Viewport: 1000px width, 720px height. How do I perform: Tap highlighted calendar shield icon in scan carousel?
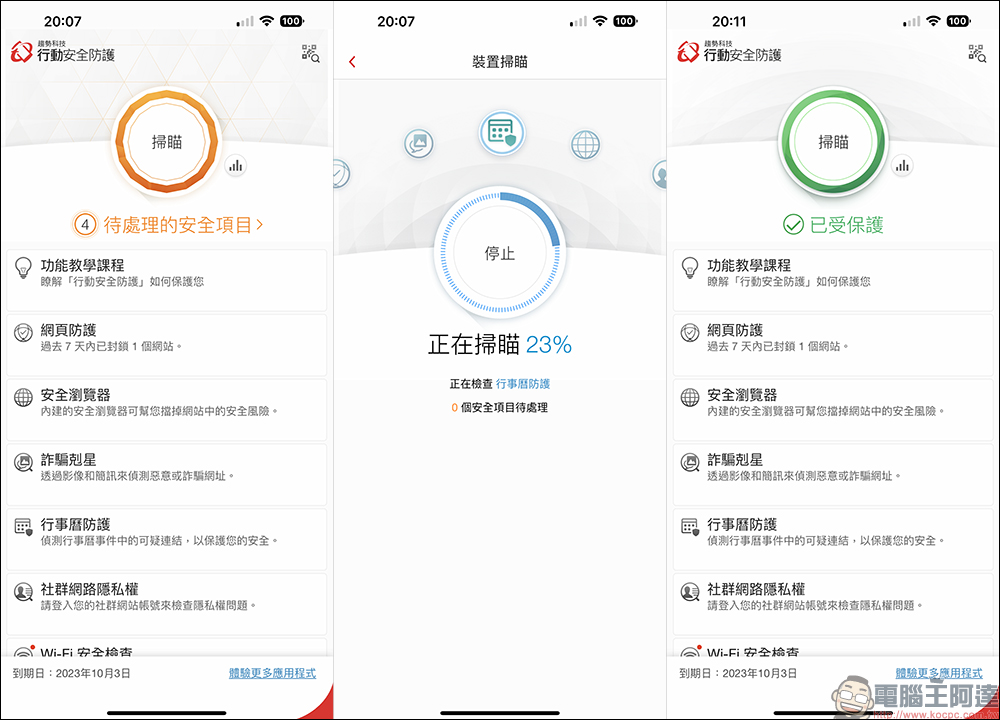501,133
